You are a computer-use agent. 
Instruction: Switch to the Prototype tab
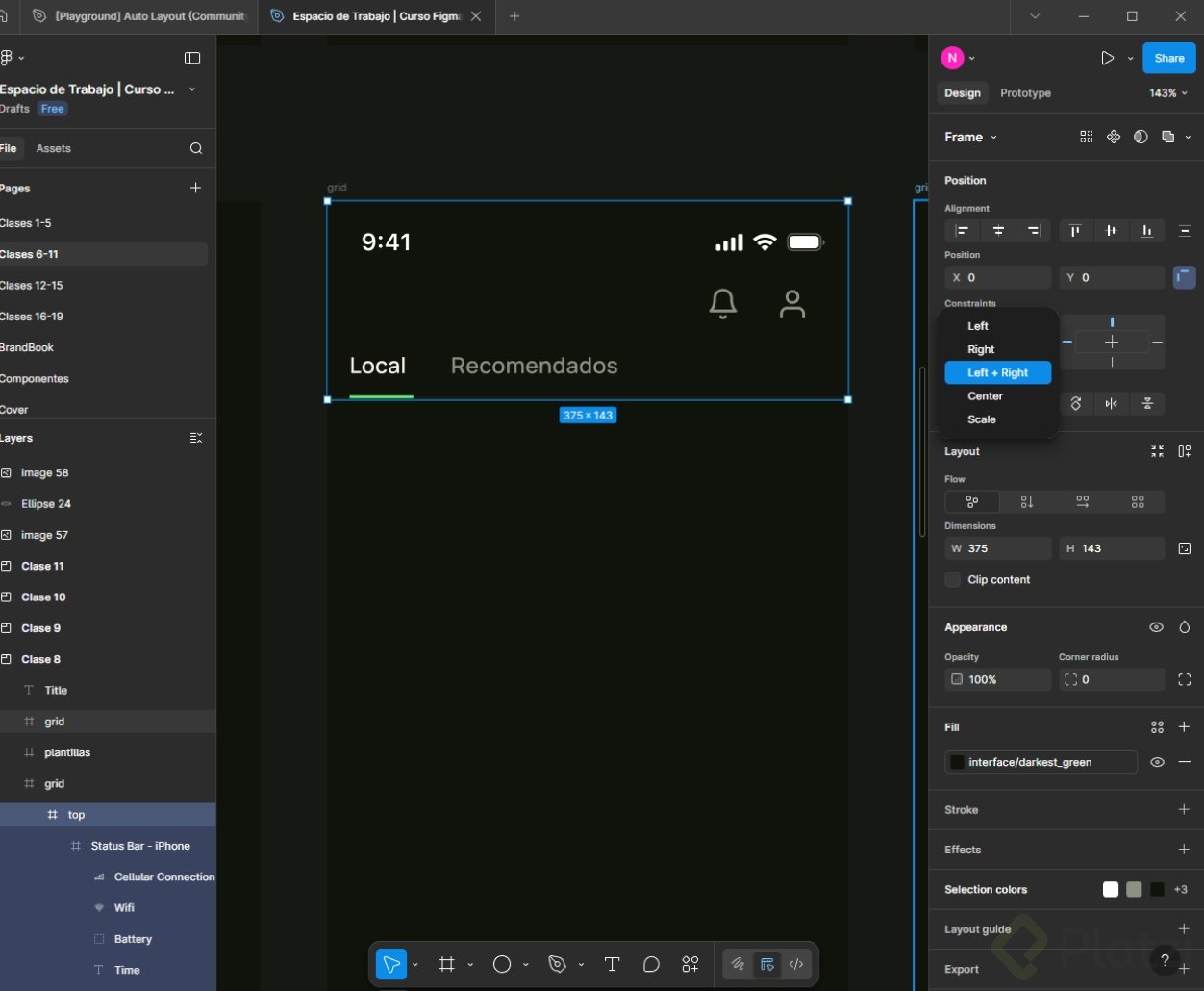pyautogui.click(x=1025, y=93)
